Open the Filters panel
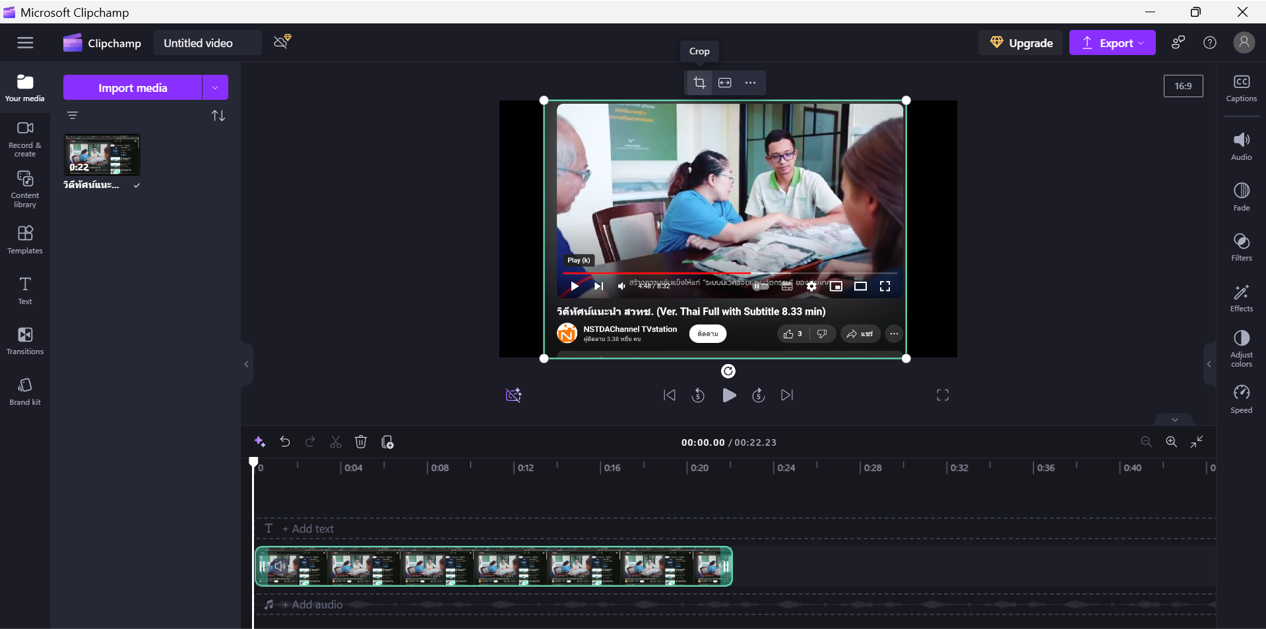1266x629 pixels. point(1240,247)
